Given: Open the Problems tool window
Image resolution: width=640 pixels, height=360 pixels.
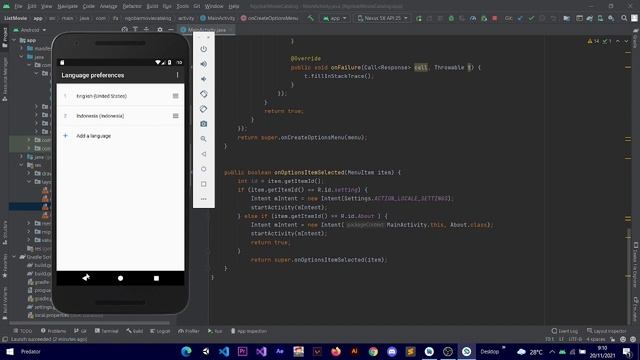Looking at the screenshot, I should point(53,331).
